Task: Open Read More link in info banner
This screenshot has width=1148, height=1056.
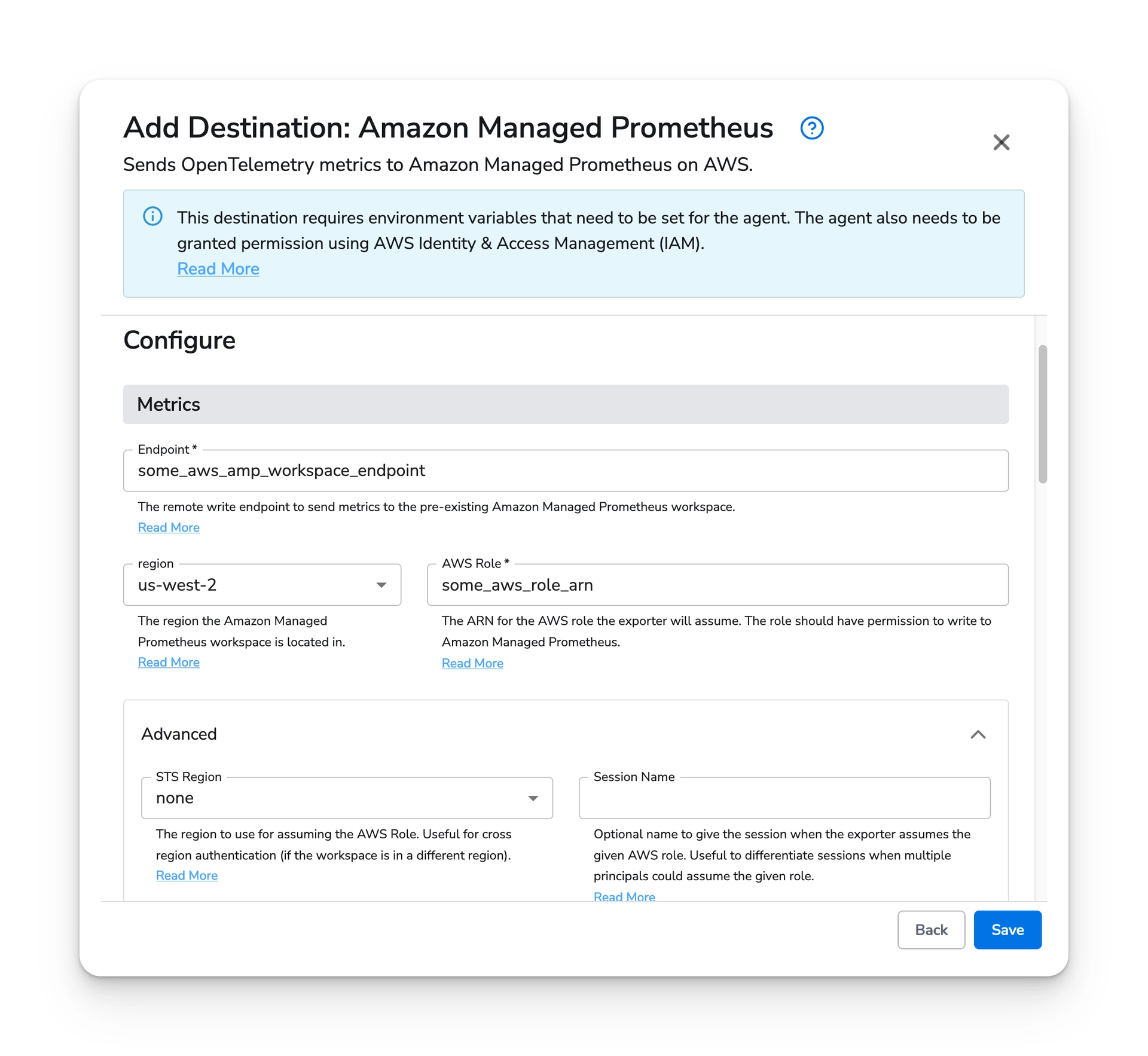Action: click(x=218, y=269)
